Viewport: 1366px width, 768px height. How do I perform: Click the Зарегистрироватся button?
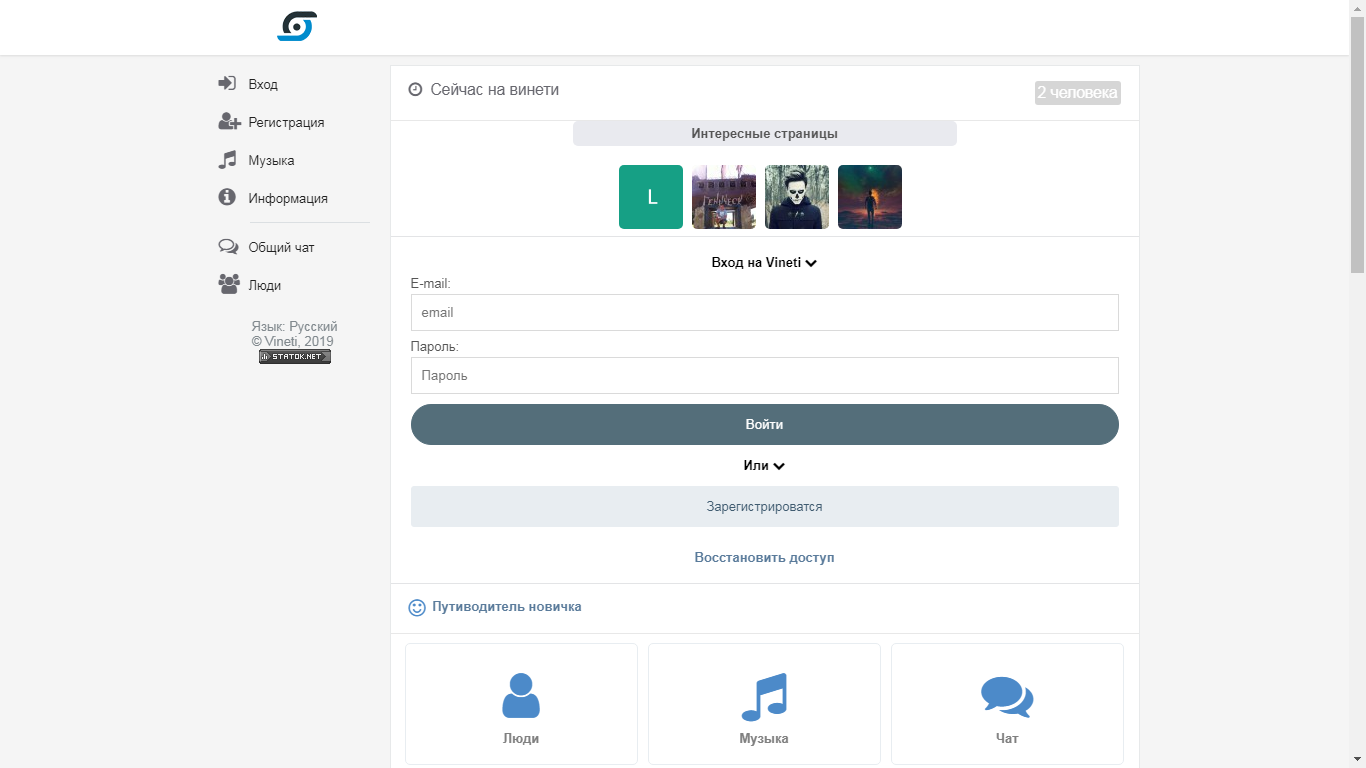(764, 506)
